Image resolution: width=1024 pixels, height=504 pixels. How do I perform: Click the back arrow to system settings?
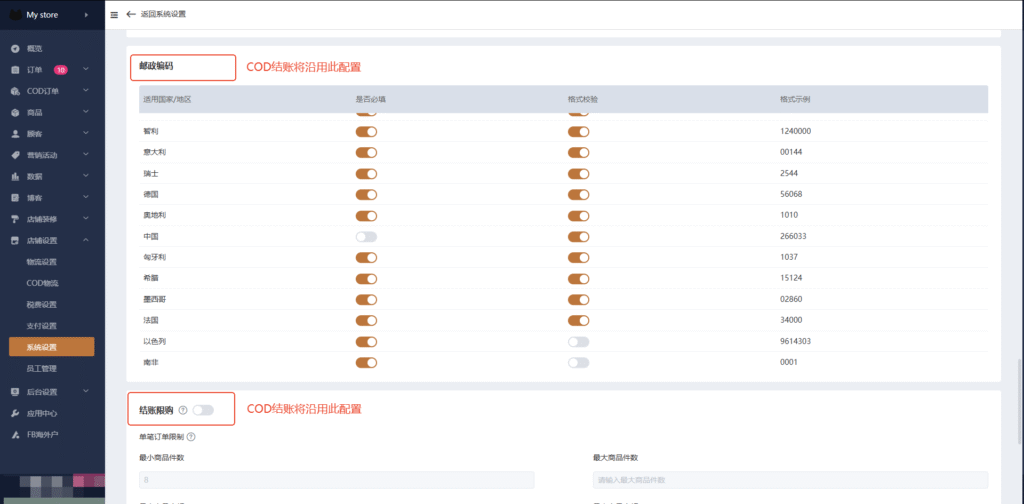130,15
